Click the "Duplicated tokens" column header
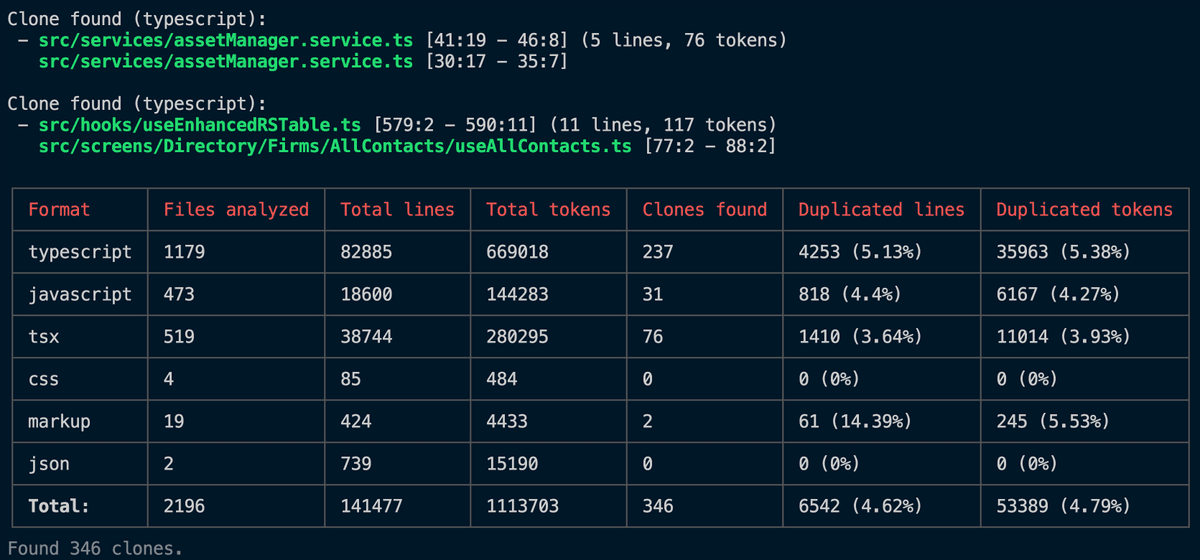 point(1084,209)
